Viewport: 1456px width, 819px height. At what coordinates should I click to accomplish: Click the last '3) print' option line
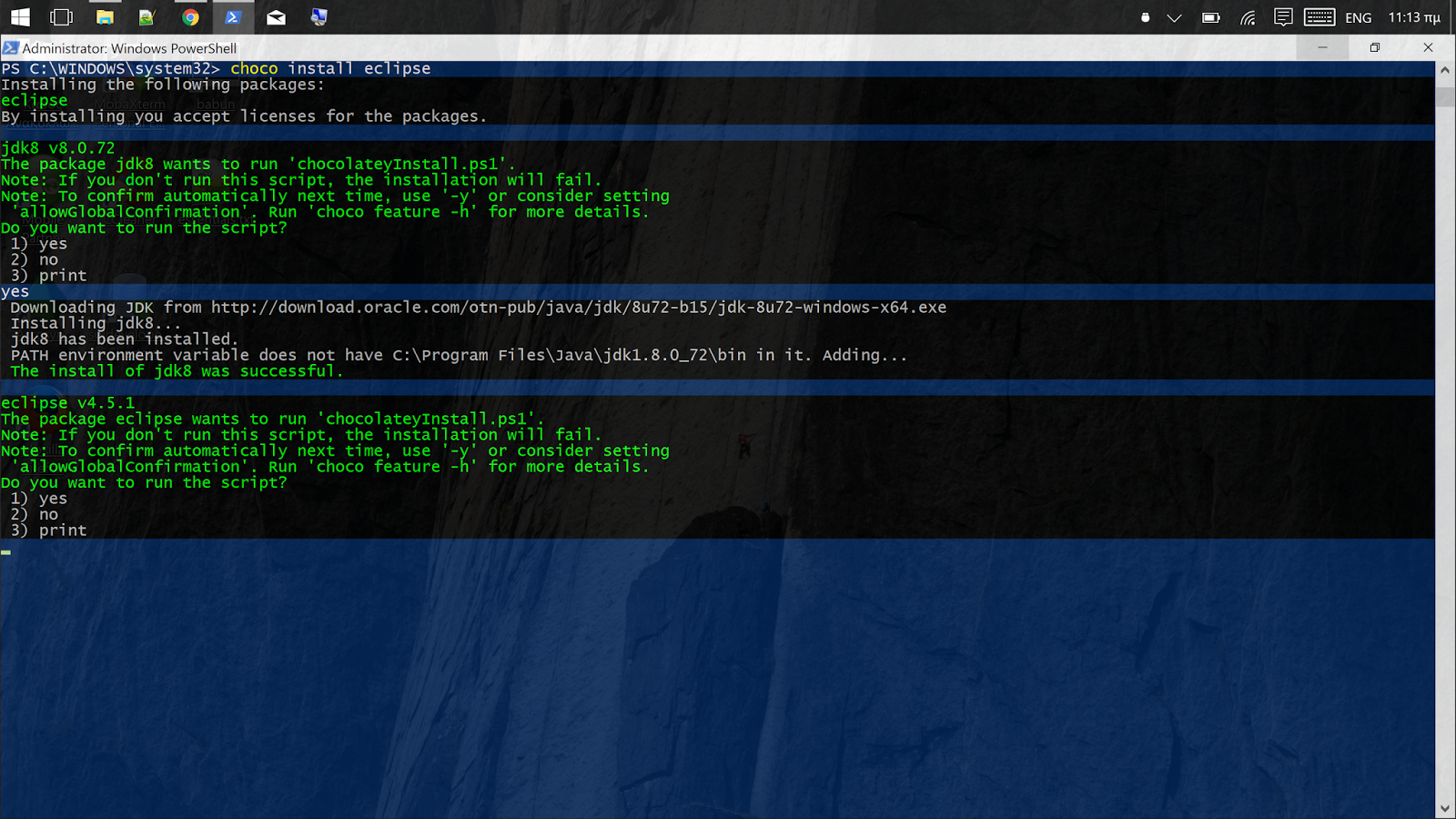[x=49, y=531]
